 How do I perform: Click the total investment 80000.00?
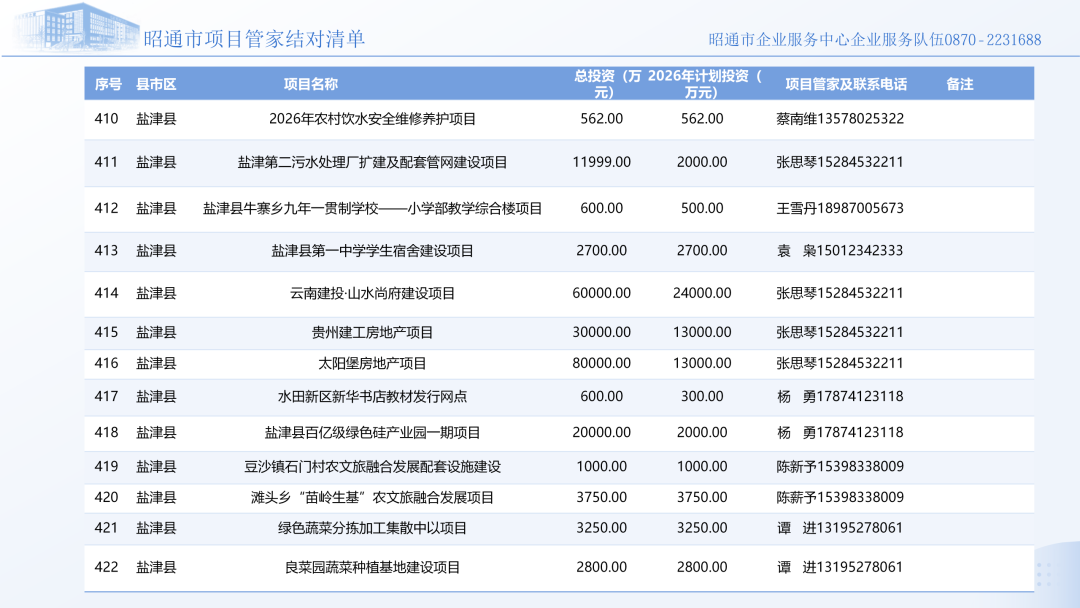[x=601, y=363]
